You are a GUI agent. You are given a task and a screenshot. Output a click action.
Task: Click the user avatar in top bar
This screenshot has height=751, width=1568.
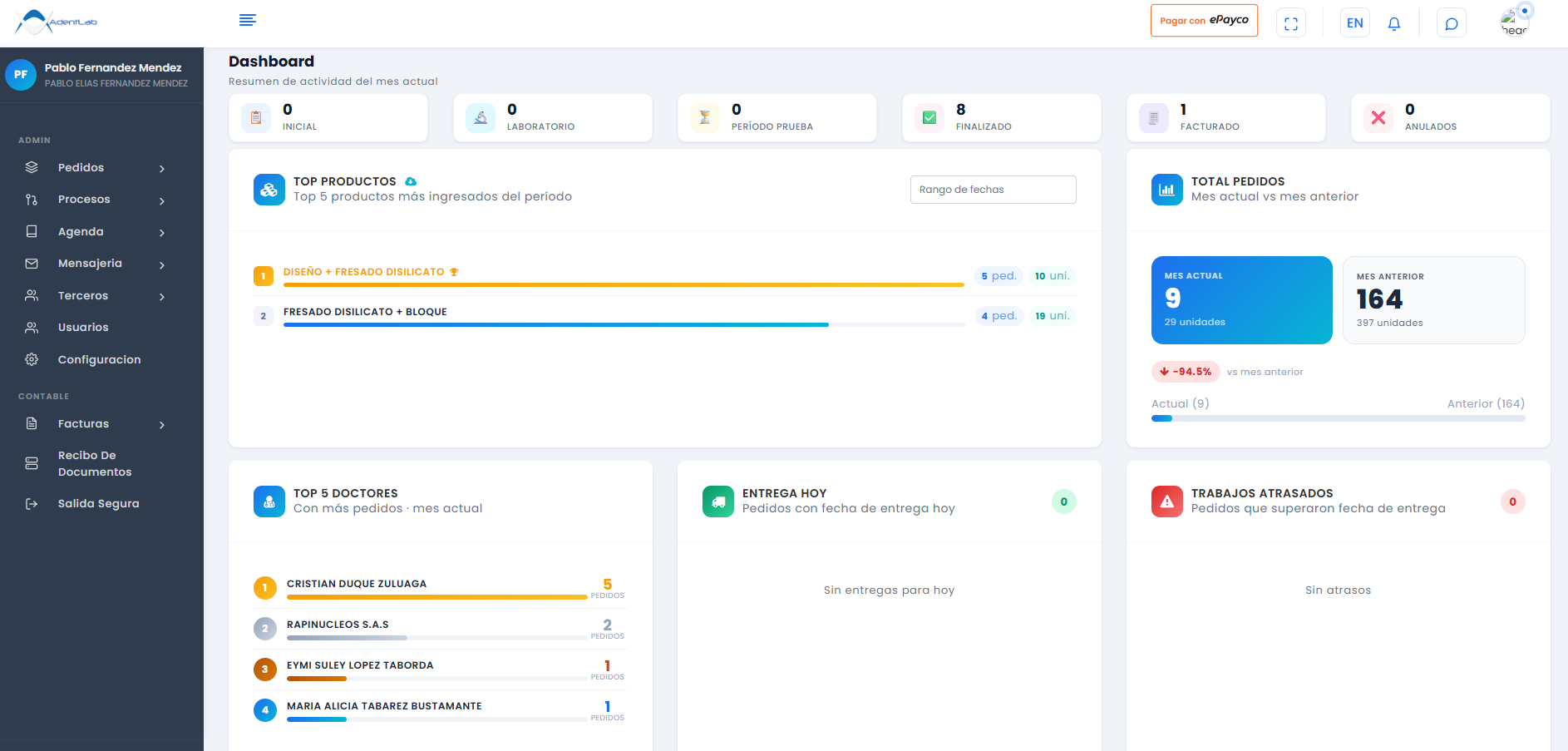coord(1514,23)
